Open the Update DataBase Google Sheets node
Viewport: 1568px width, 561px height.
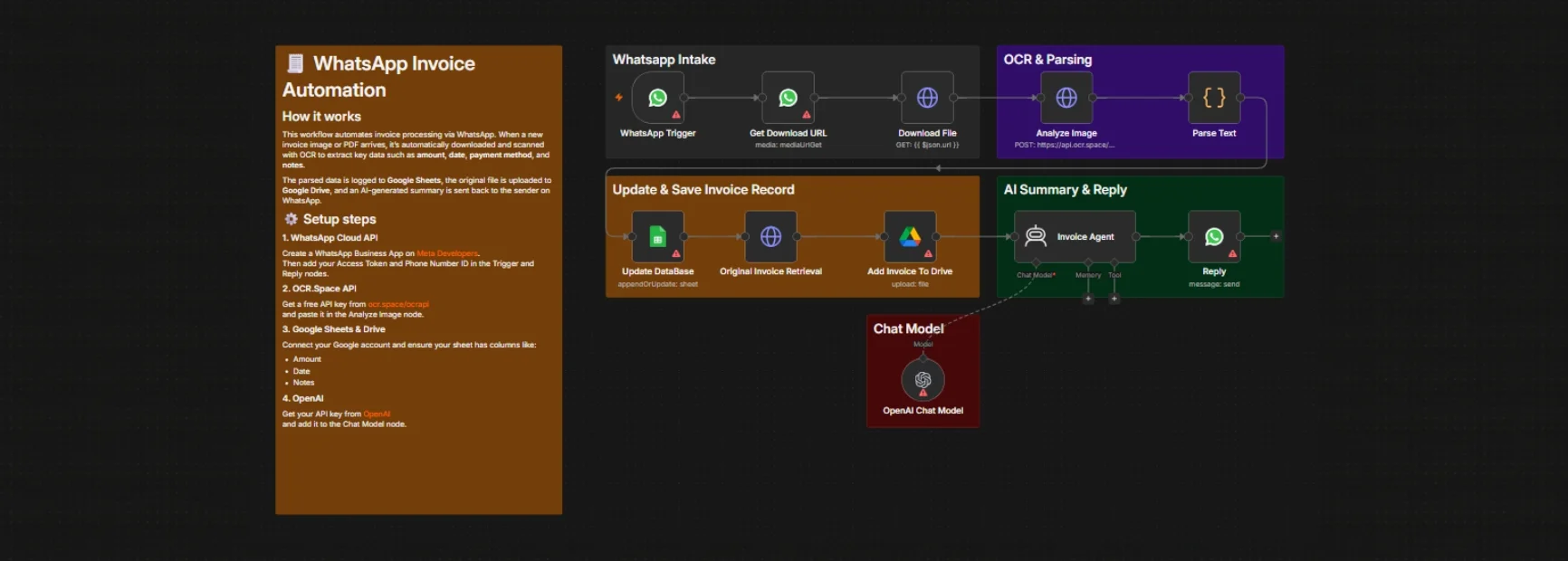657,236
